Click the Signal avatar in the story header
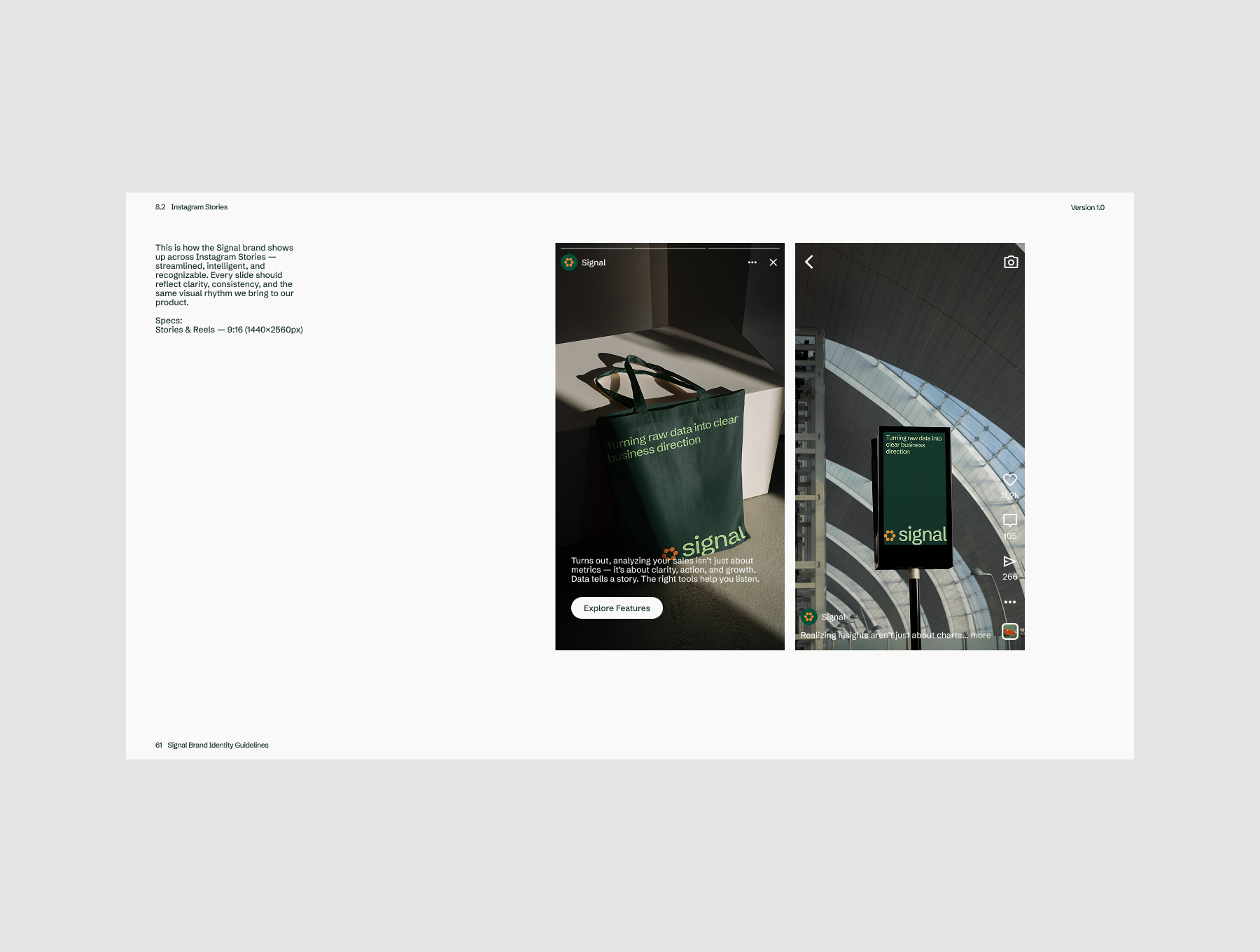This screenshot has width=1260, height=952. click(569, 262)
